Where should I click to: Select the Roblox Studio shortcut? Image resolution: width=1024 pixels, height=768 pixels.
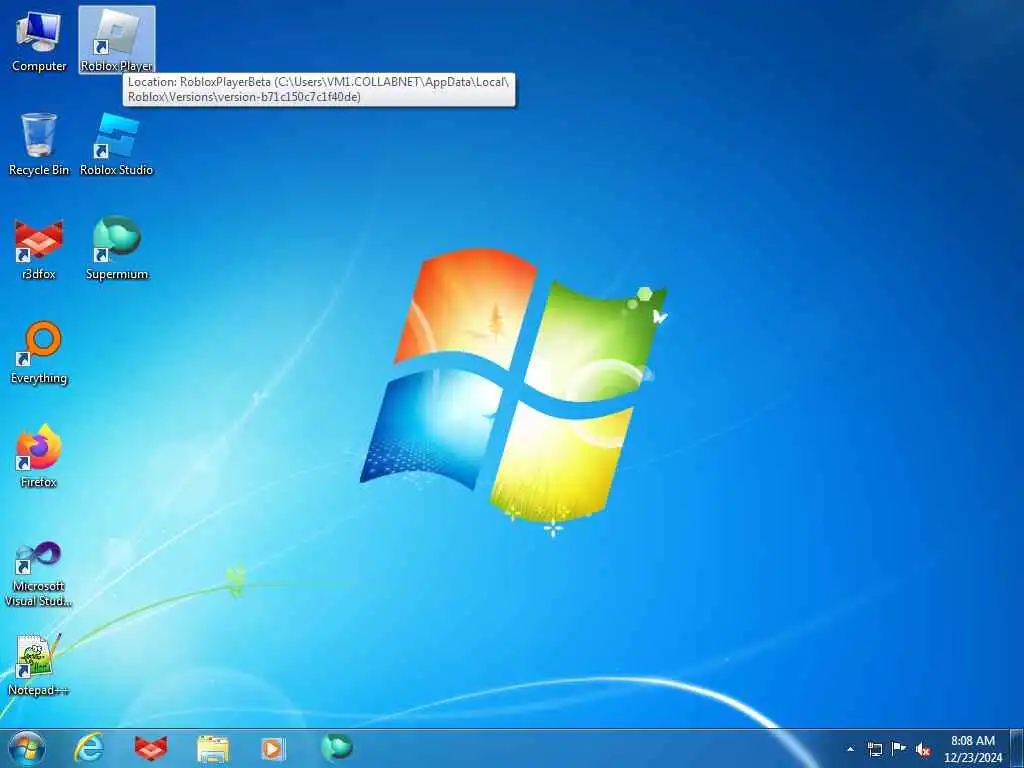[x=117, y=144]
